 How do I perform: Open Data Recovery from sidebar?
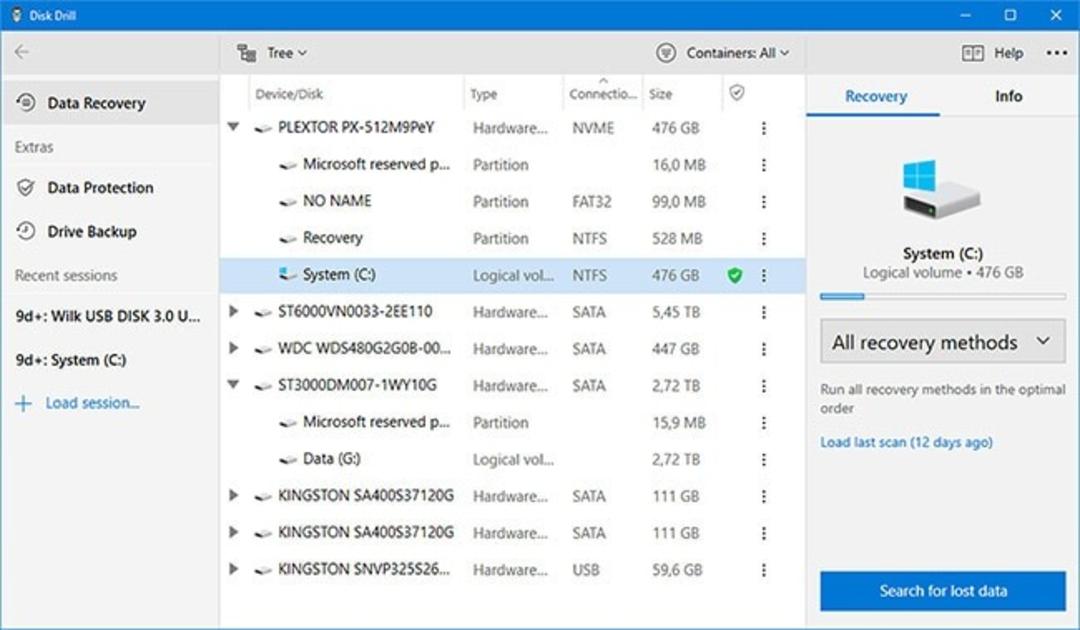pos(110,103)
